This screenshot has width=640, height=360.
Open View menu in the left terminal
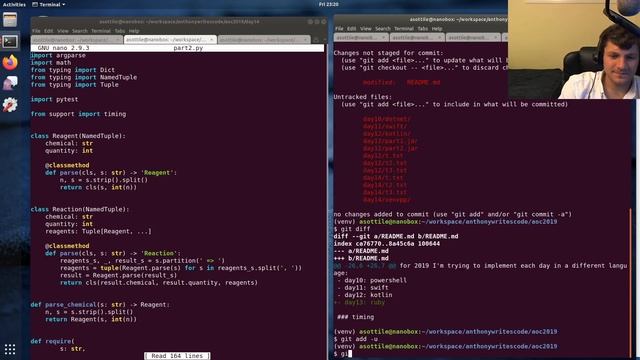click(x=62, y=31)
